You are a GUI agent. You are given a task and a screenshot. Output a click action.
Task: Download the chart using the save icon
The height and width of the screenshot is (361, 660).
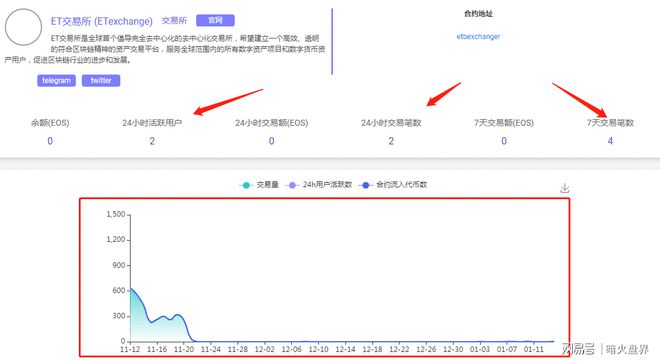click(564, 188)
